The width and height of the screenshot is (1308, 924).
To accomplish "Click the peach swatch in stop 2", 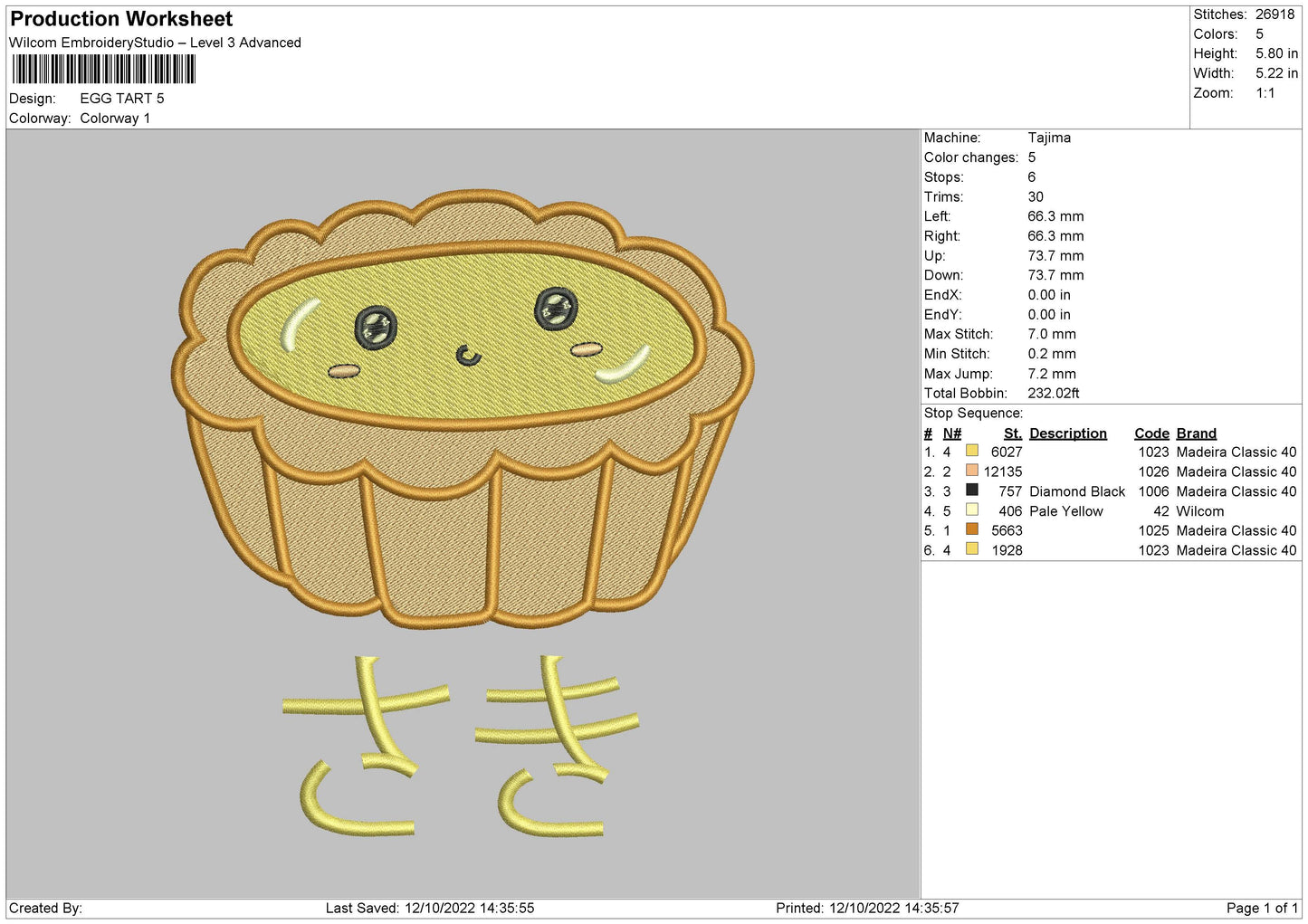I will [972, 471].
